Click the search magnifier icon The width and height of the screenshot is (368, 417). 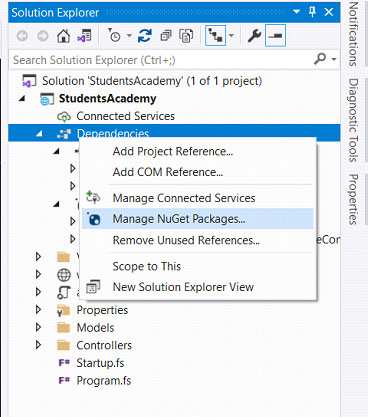320,59
